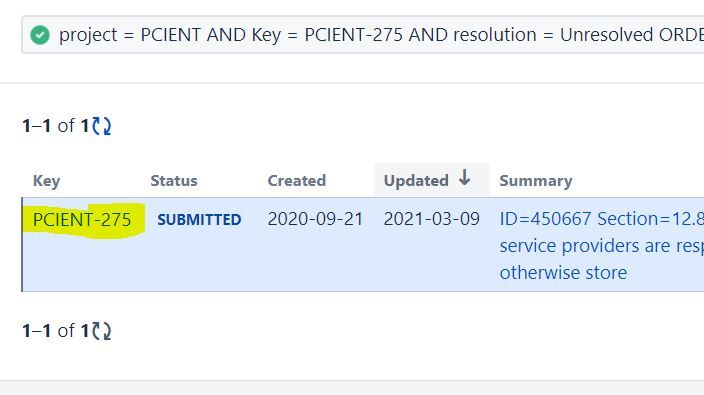704x395 pixels.
Task: Click the Updated column header label
Action: (416, 180)
